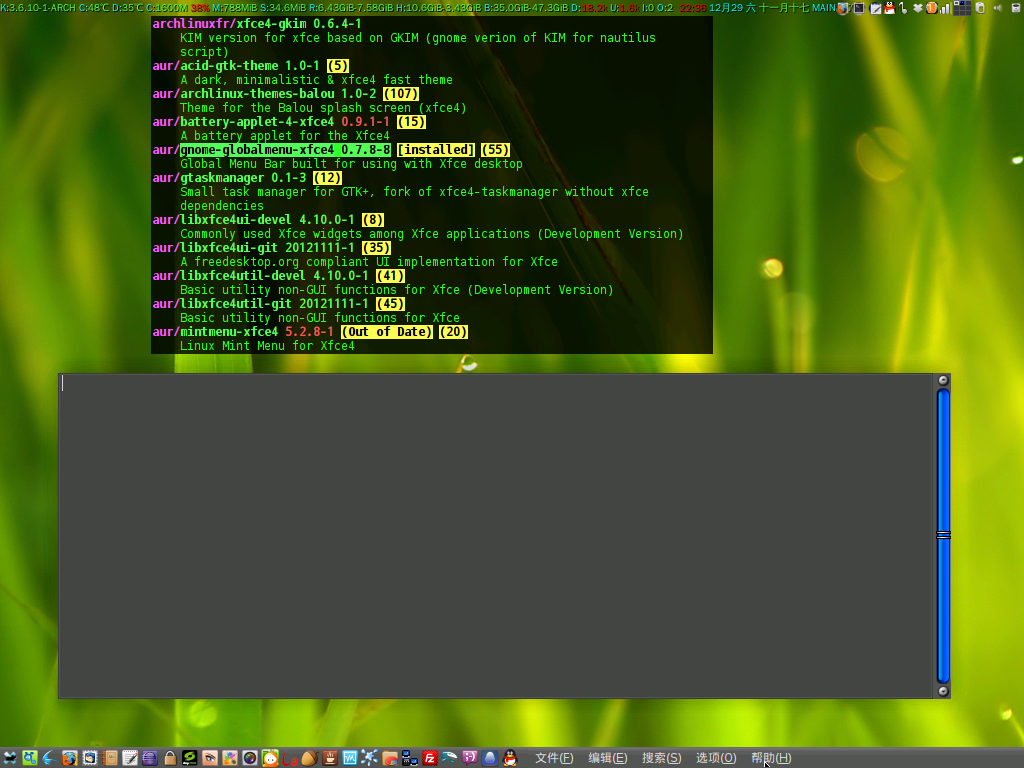Open the blue splash-star dock icon
The image size is (1024, 768).
tap(370, 758)
